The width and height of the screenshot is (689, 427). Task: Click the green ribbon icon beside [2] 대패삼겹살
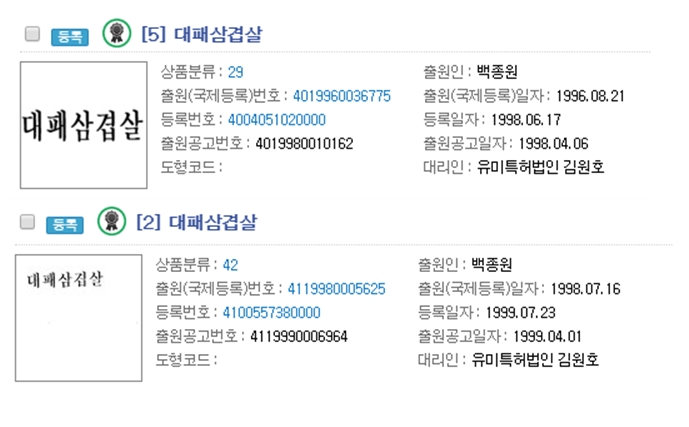[112, 221]
